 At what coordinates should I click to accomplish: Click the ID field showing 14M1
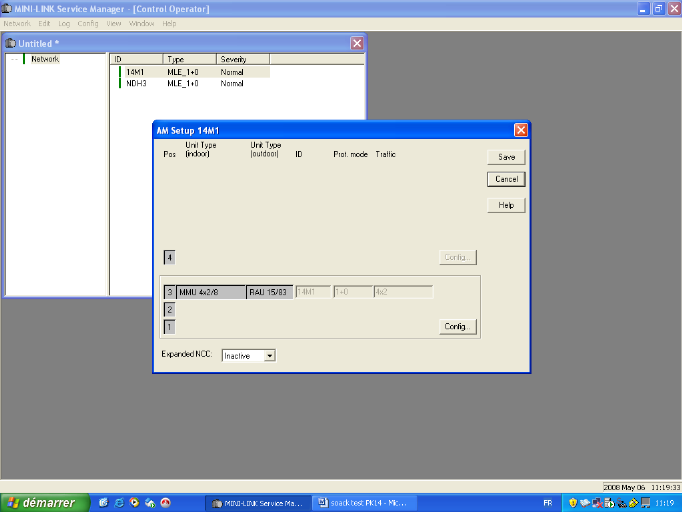313,292
